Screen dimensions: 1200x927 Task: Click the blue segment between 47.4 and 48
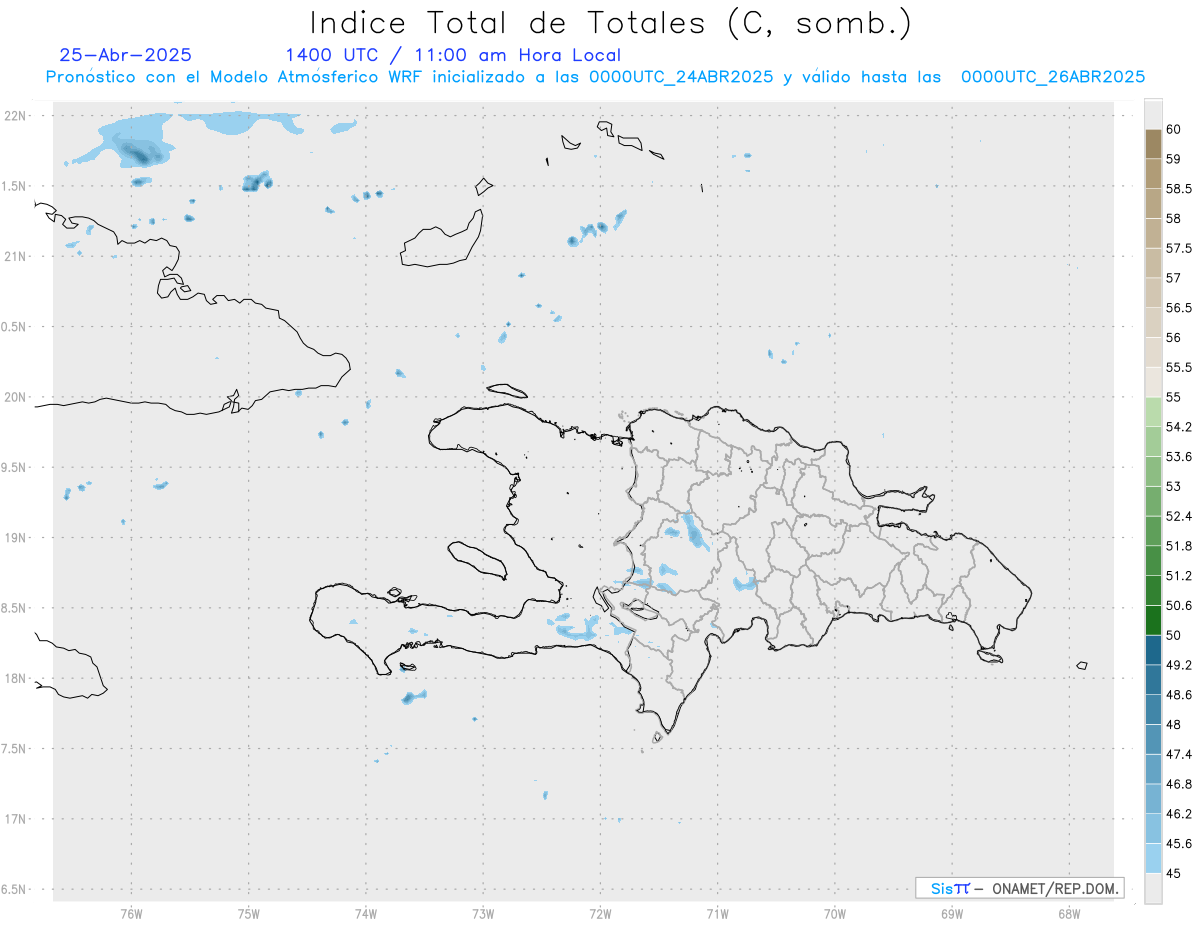click(x=1153, y=739)
